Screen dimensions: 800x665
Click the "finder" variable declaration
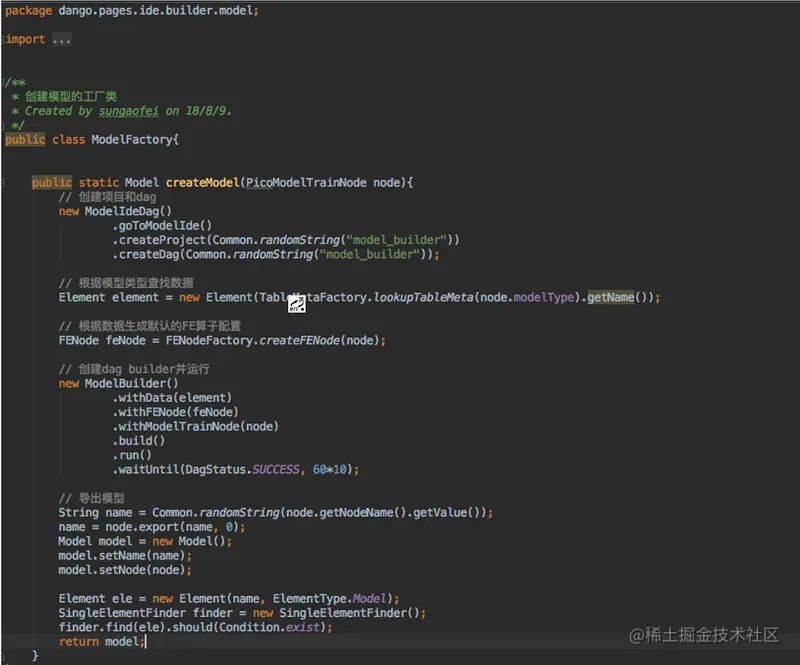(212, 613)
